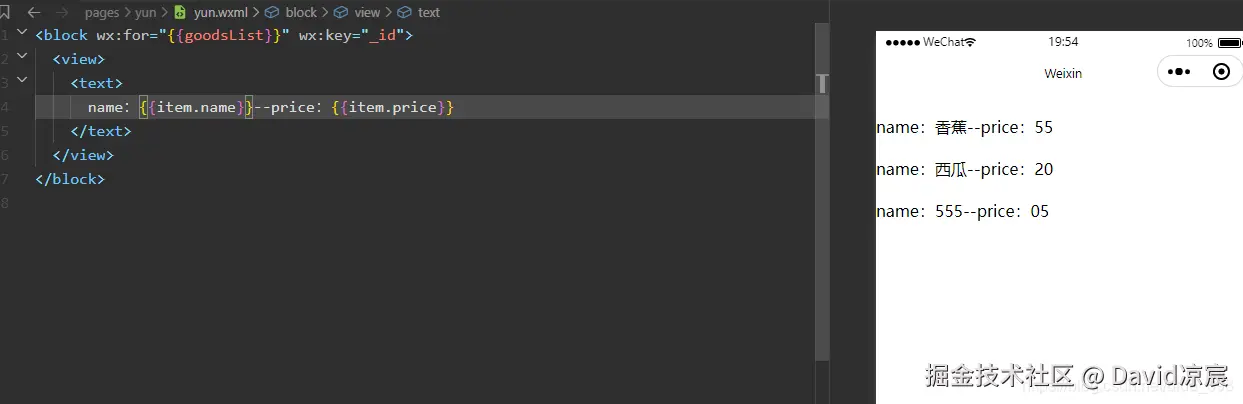Click the editor vertical scrollbar
Screen dimensions: 1243x404
click(822, 200)
